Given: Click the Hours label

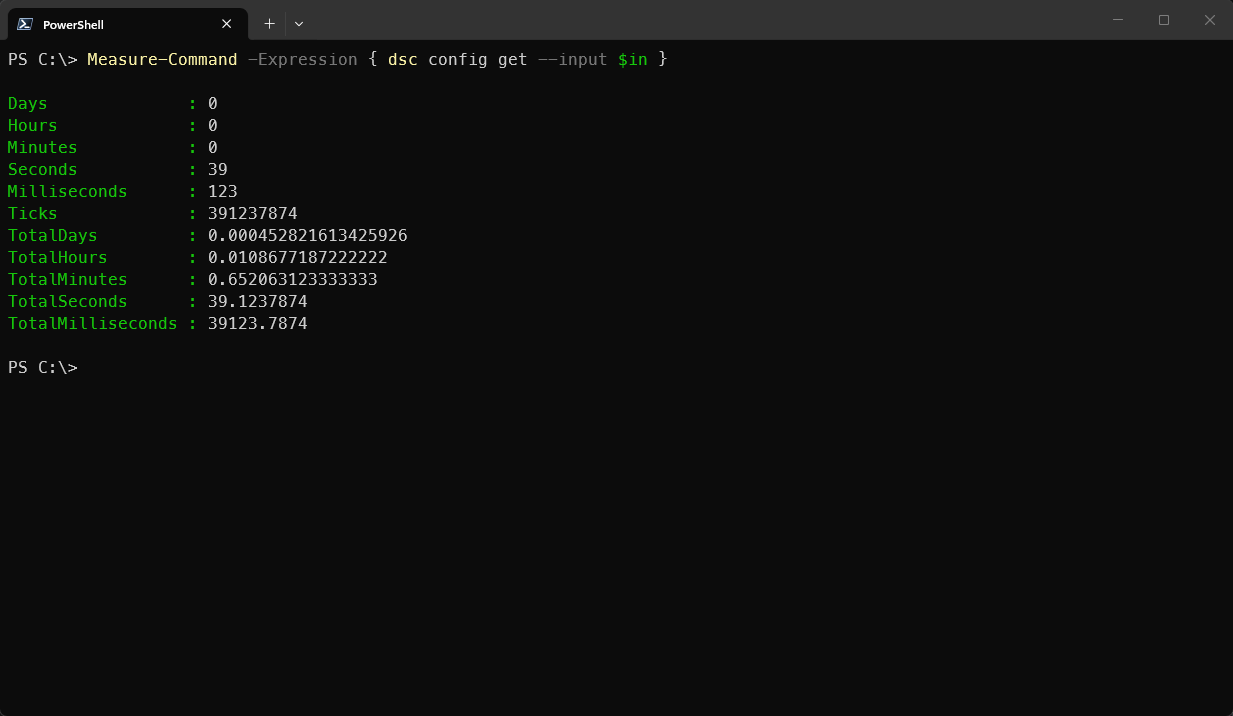Looking at the screenshot, I should 33,126.
